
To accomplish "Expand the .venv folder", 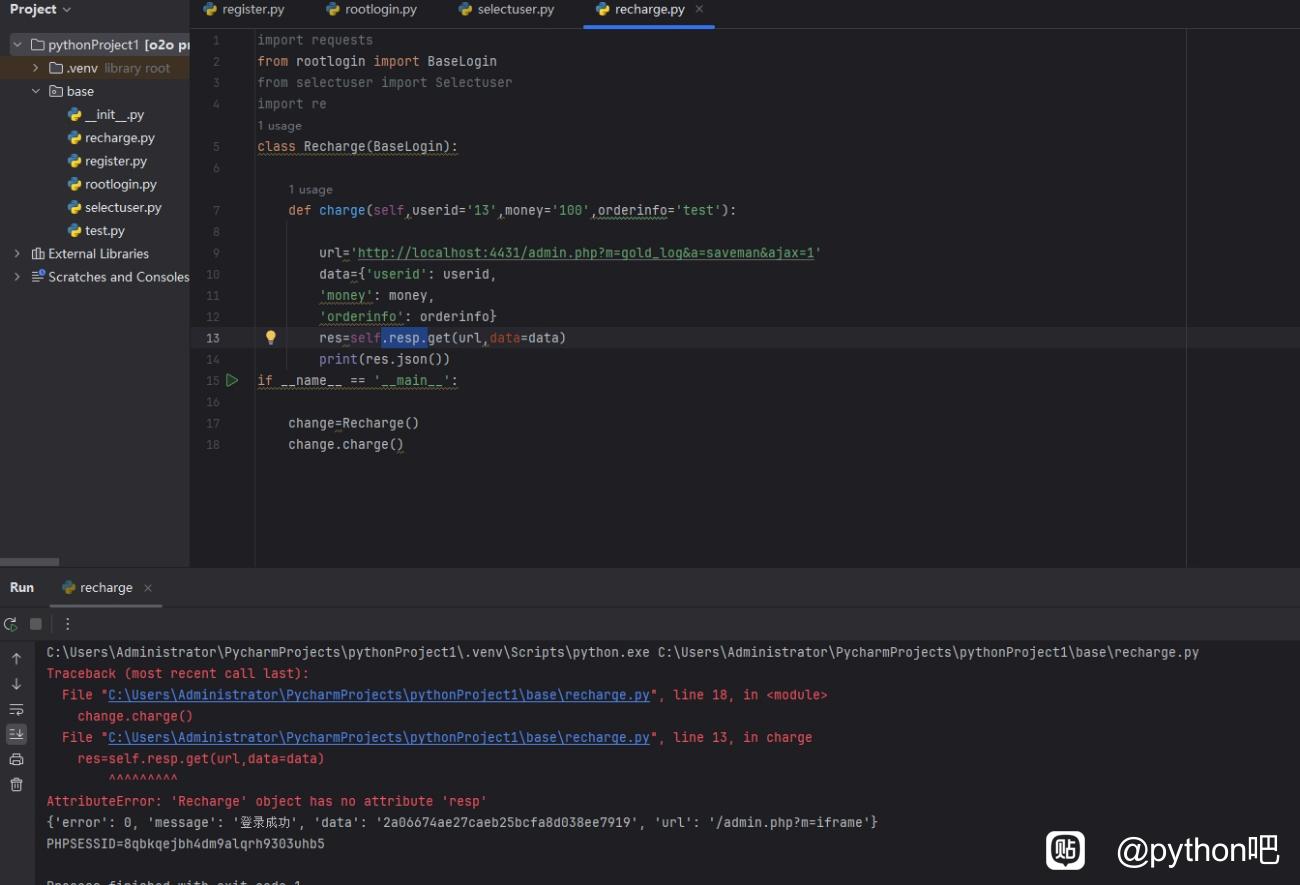I will tap(35, 68).
